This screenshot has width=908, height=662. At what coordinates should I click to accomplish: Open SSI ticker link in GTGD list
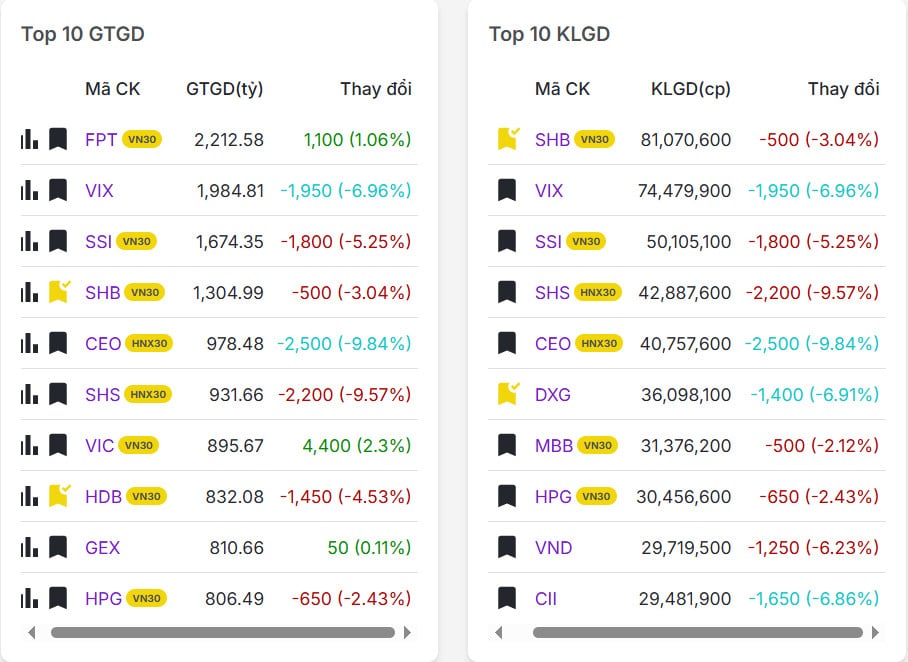pos(98,241)
